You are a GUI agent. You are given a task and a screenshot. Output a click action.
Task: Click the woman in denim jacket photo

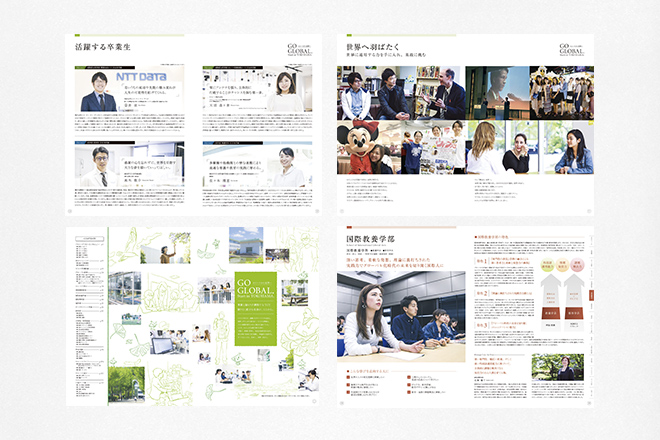tap(574, 150)
